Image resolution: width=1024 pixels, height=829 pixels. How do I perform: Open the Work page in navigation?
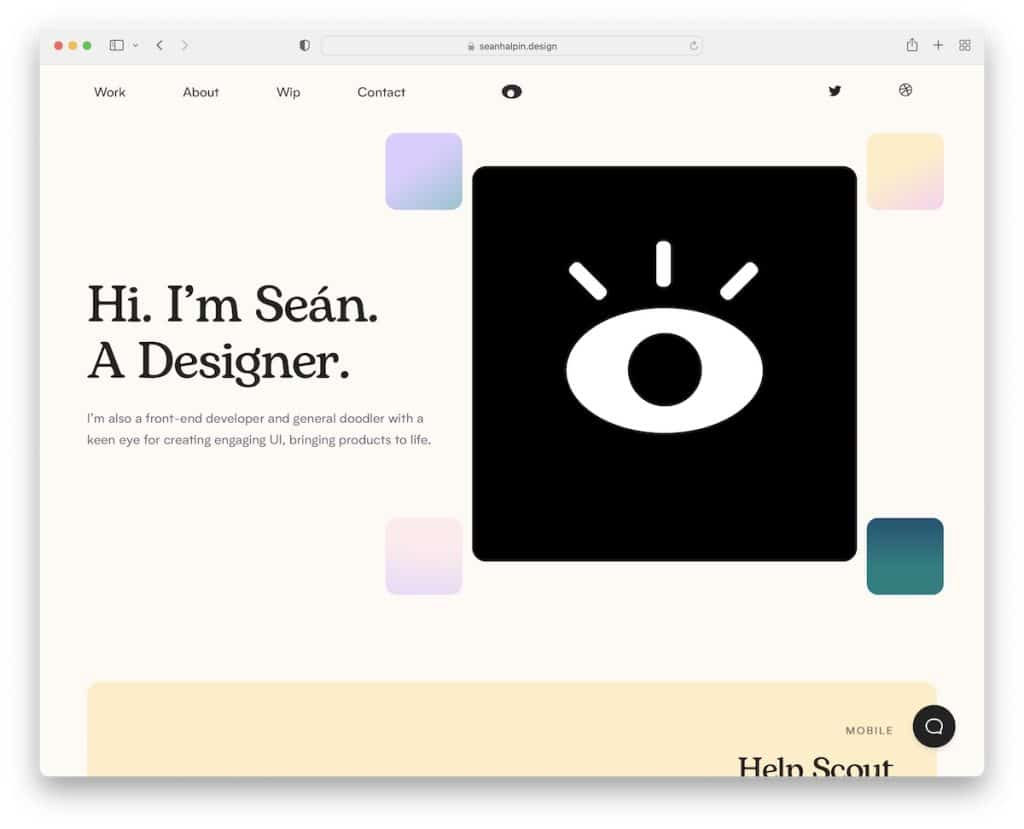click(110, 92)
